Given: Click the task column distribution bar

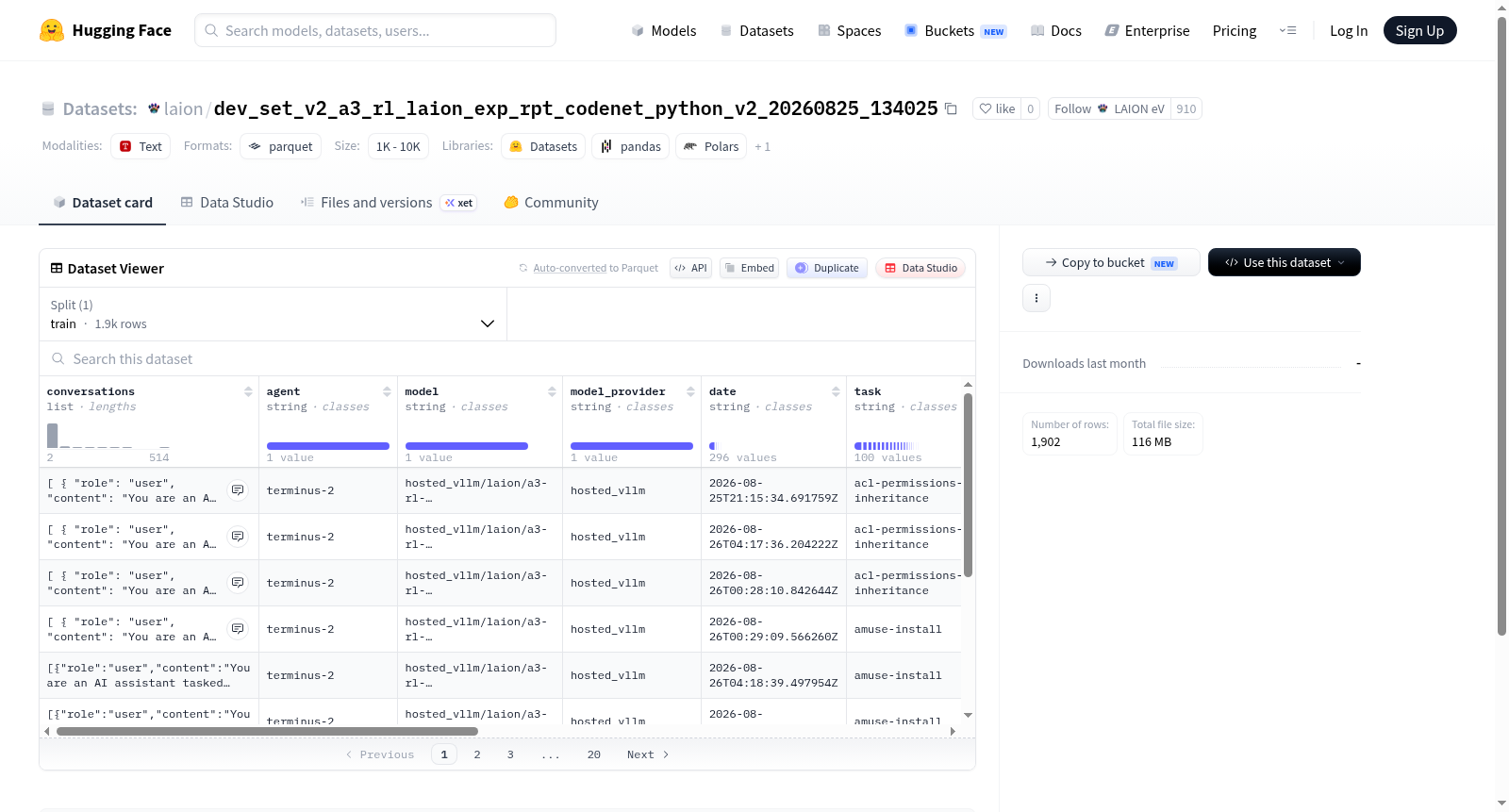Looking at the screenshot, I should [884, 446].
